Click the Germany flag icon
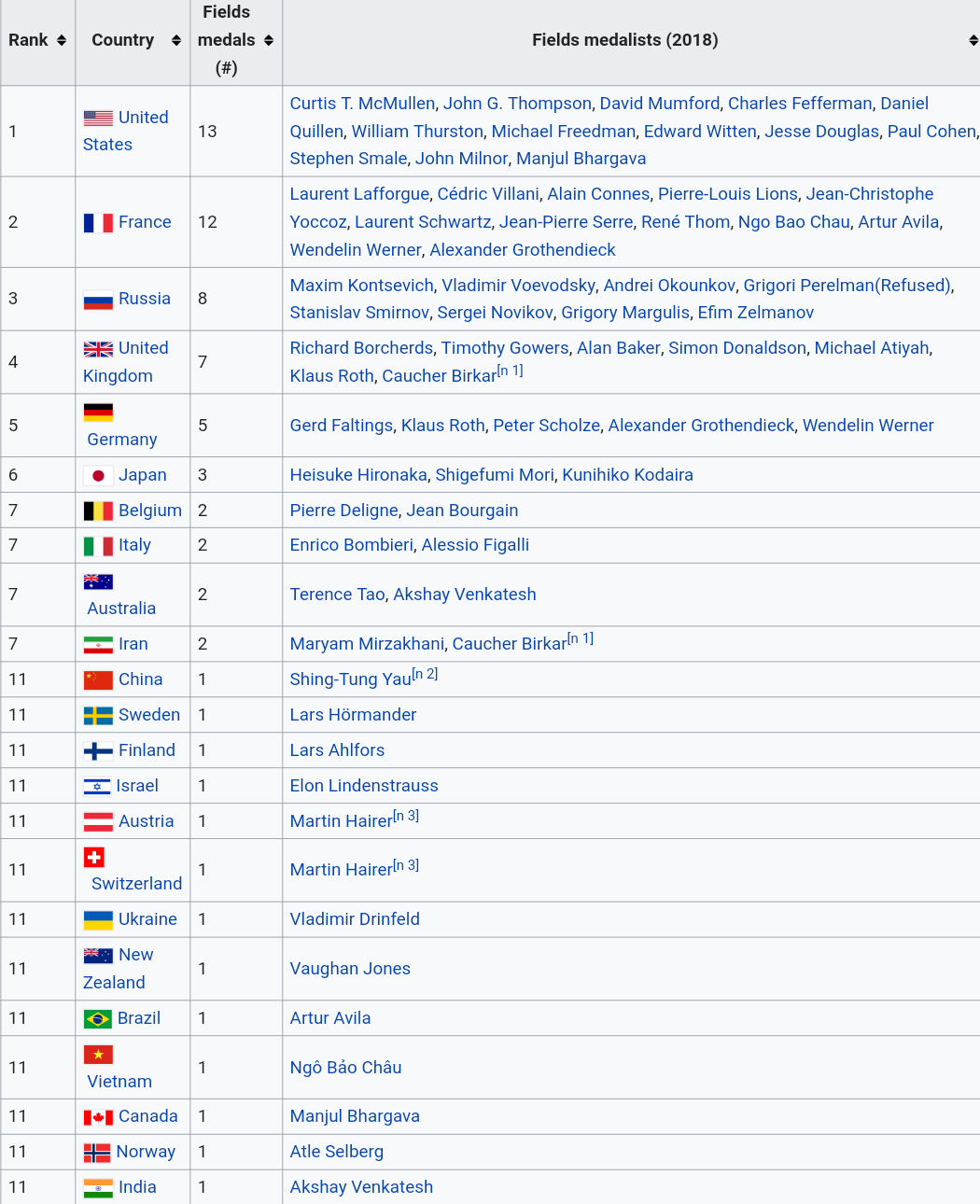 pyautogui.click(x=98, y=413)
